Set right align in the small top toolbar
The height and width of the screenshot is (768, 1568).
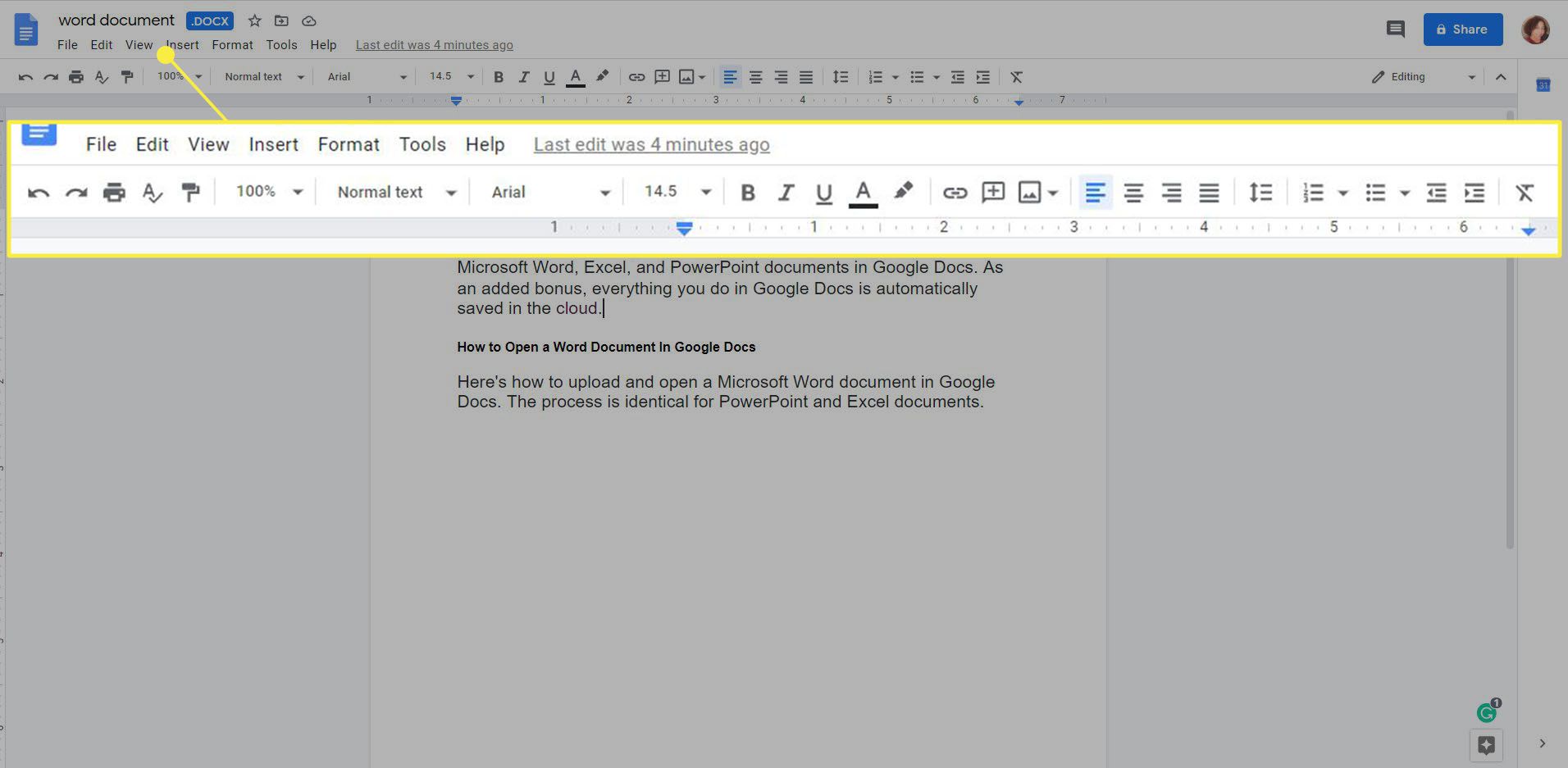(781, 77)
